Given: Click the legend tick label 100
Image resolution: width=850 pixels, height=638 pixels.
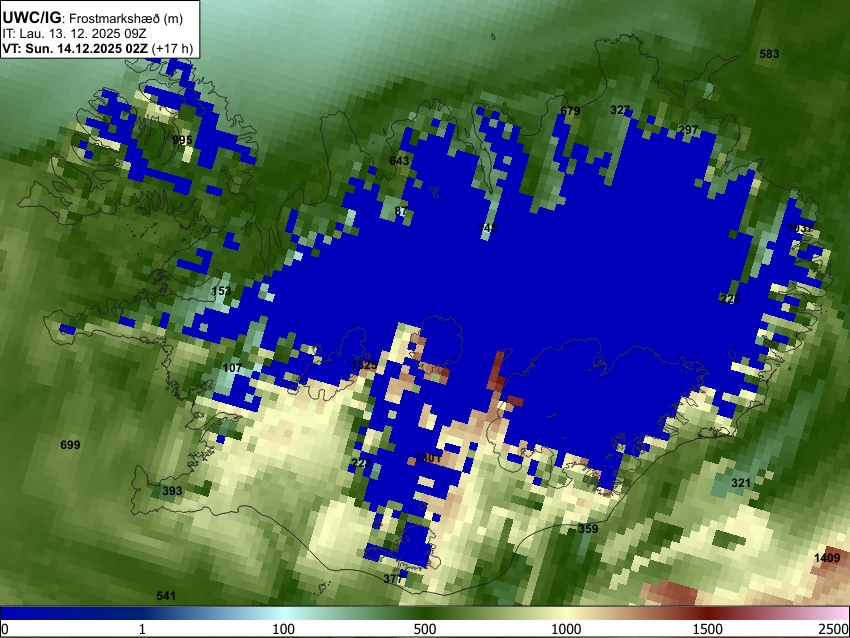Looking at the screenshot, I should [x=284, y=629].
